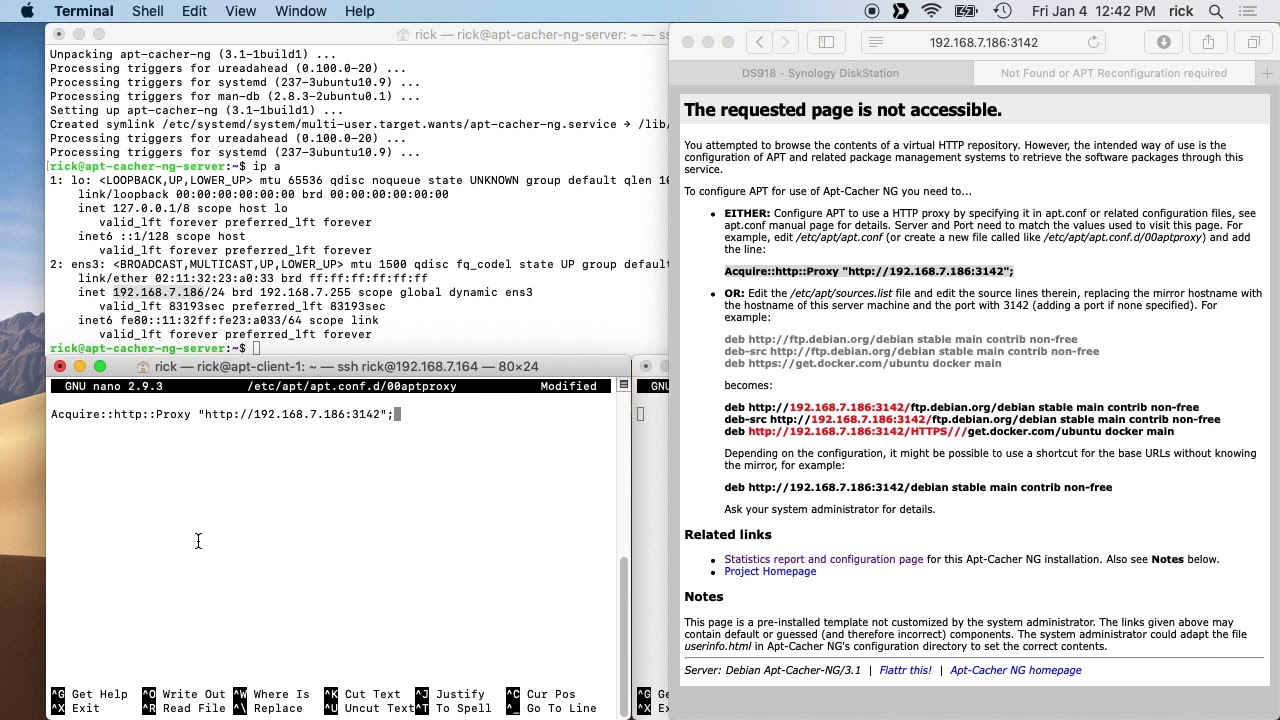Click the Modified status in nano header
The image size is (1280, 720).
568,386
